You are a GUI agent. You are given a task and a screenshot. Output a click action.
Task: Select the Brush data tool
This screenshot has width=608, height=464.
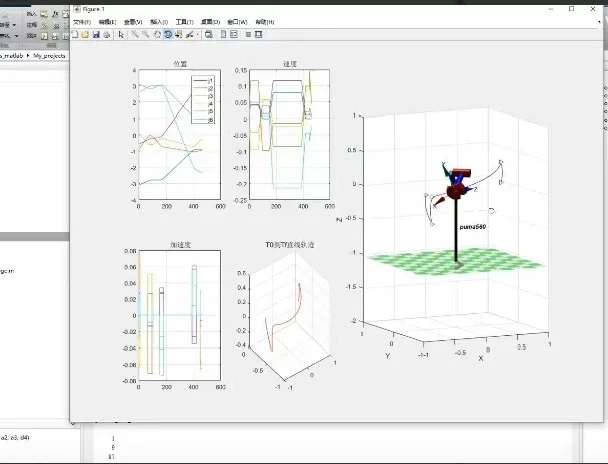pyautogui.click(x=189, y=34)
